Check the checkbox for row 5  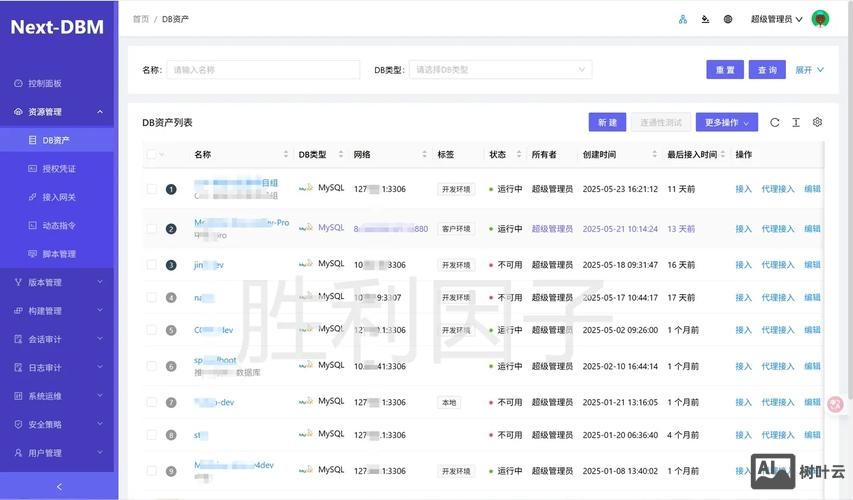click(151, 330)
